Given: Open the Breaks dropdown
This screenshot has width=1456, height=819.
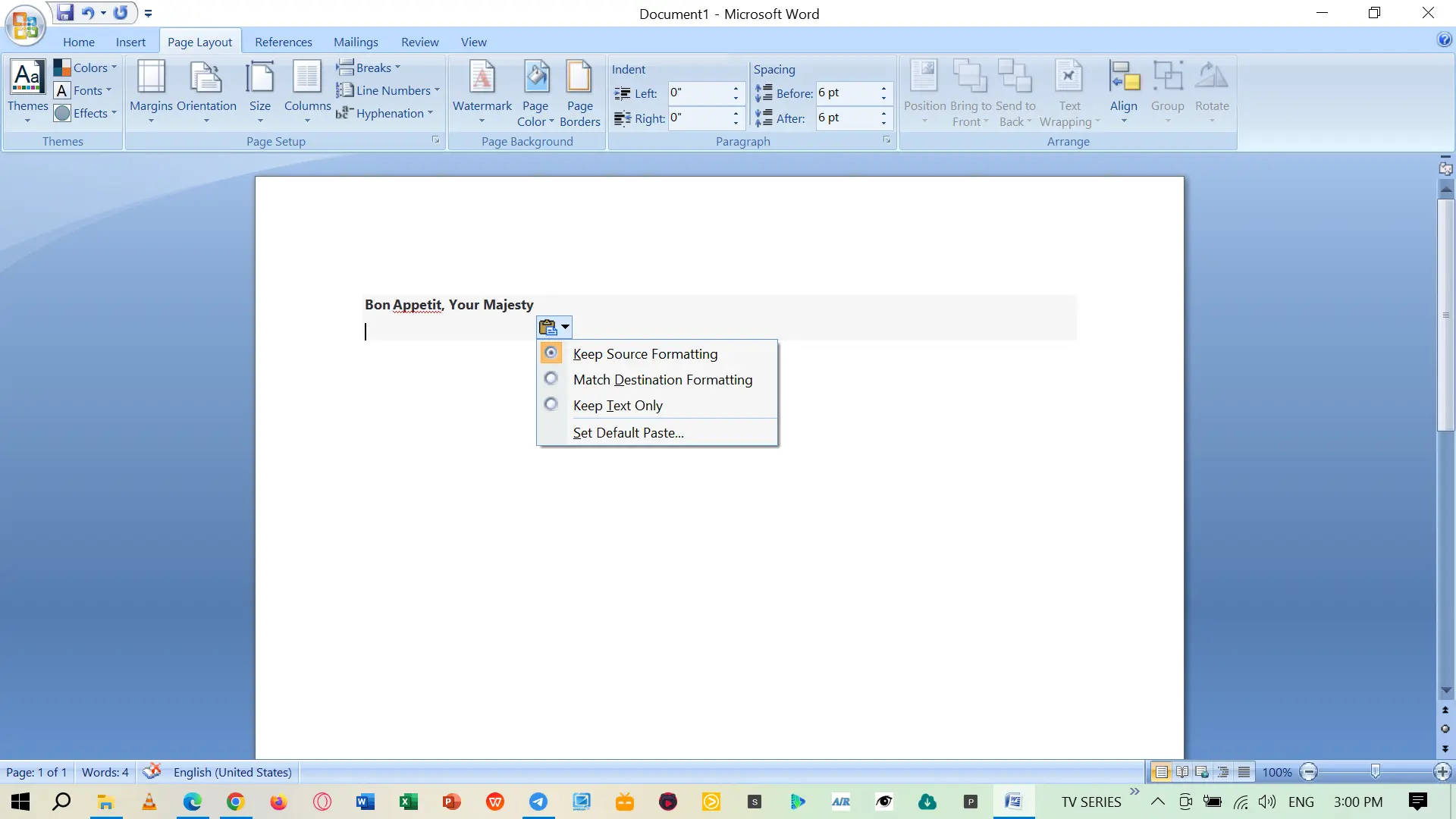Looking at the screenshot, I should pyautogui.click(x=369, y=67).
